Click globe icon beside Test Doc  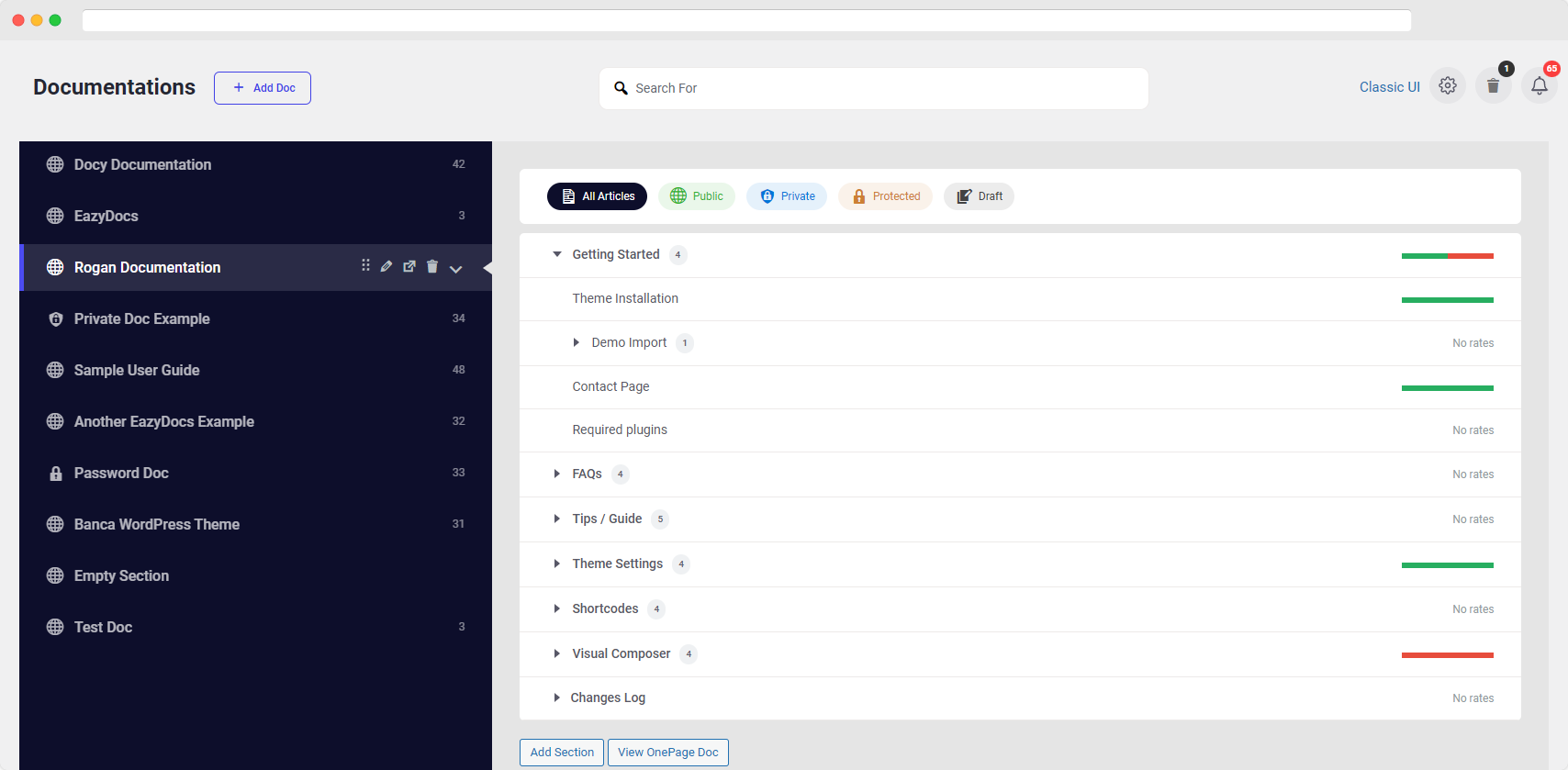55,627
